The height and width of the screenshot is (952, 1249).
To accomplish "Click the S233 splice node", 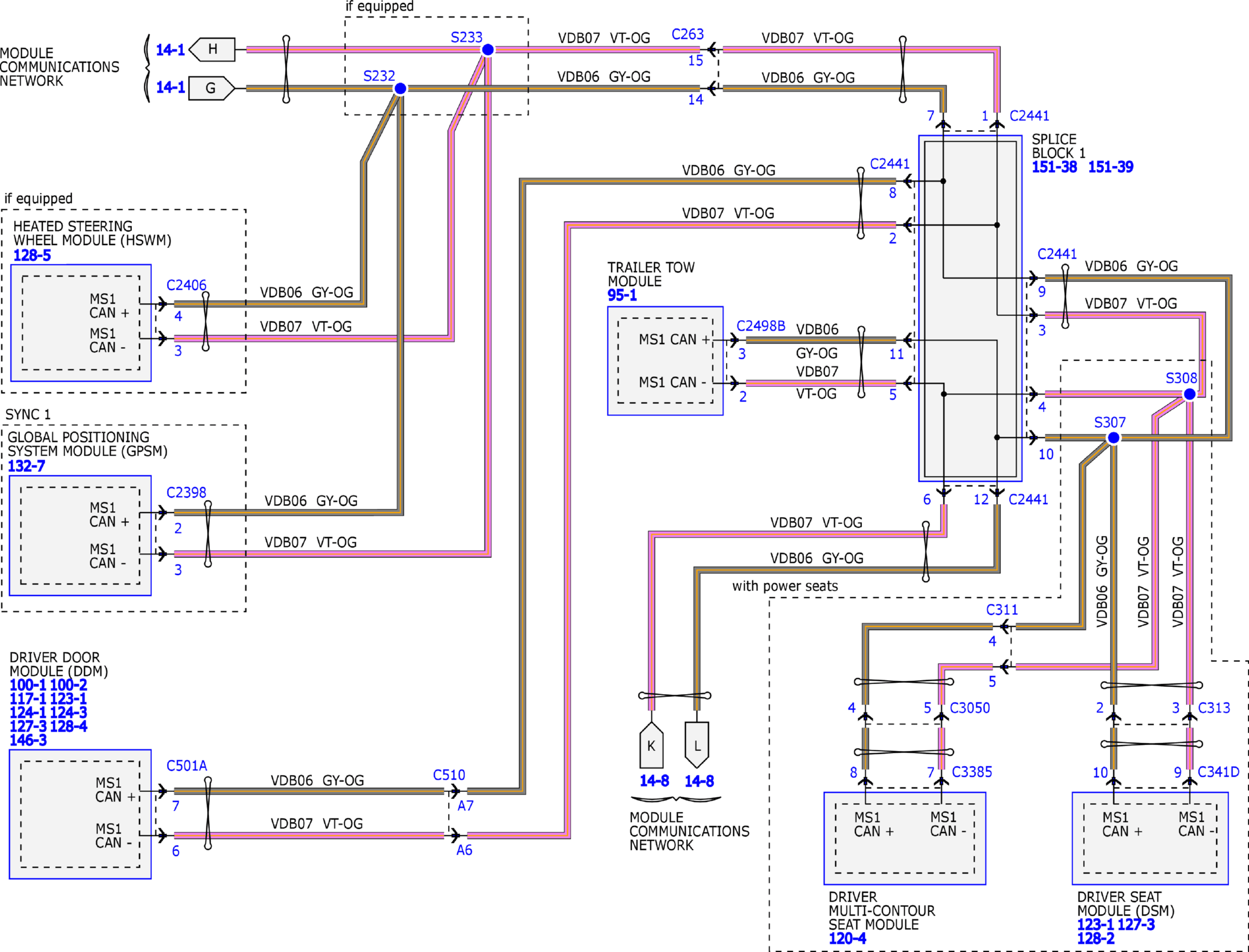I will [x=487, y=50].
